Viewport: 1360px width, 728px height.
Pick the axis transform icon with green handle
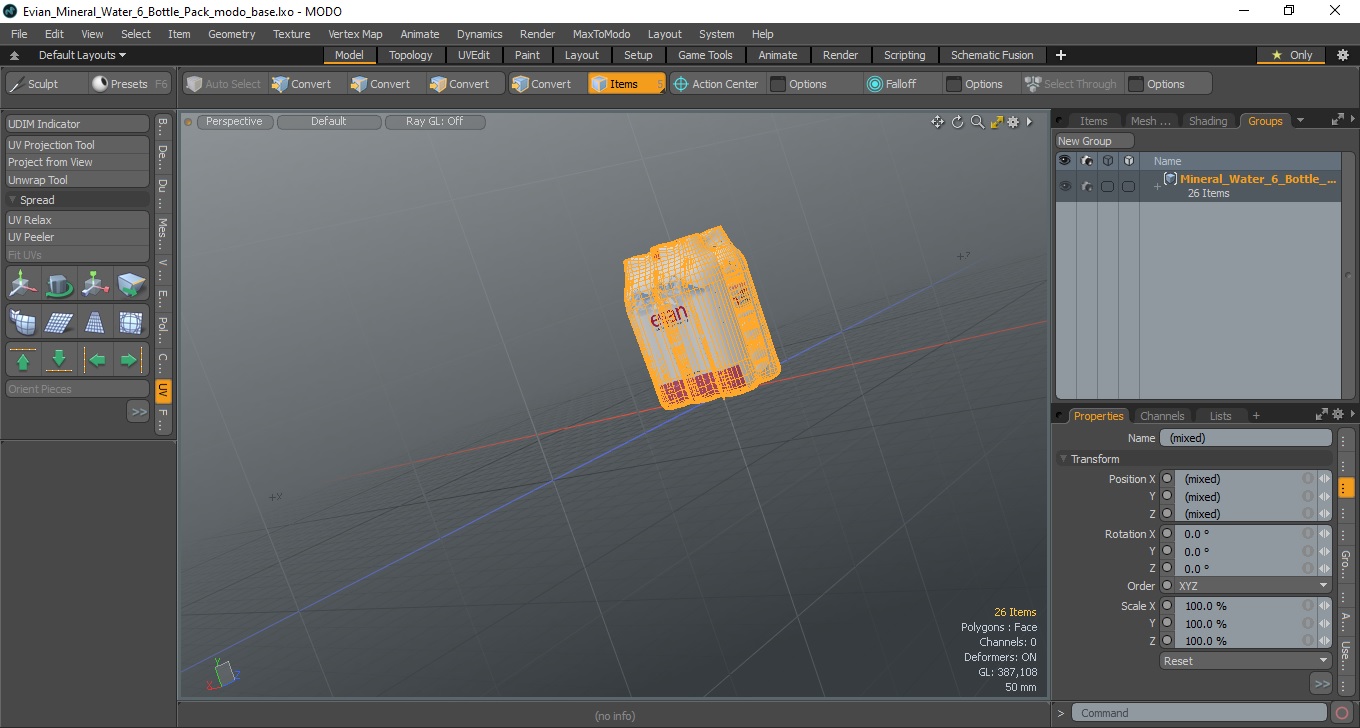[95, 285]
